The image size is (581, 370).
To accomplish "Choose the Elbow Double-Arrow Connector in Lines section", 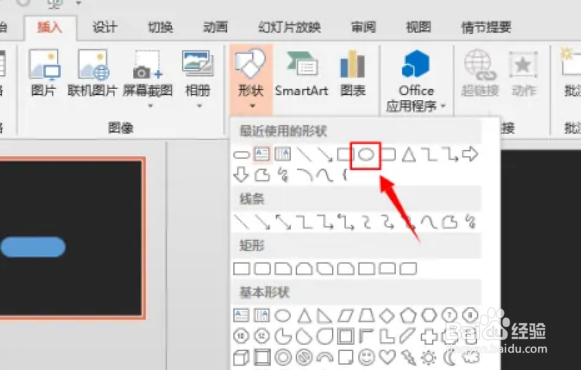I will pos(346,222).
